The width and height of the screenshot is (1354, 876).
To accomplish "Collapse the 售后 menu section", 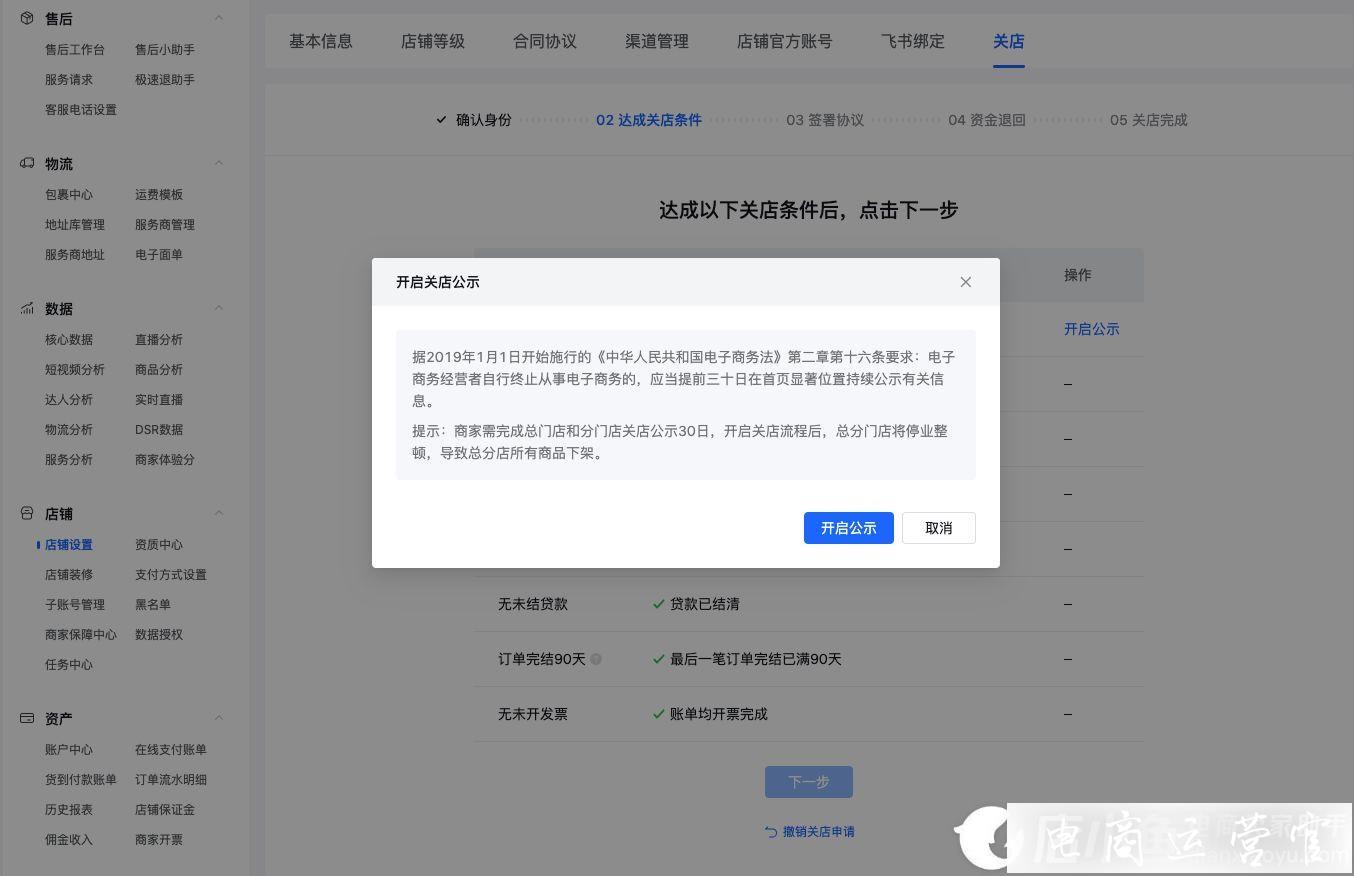I will tap(219, 17).
